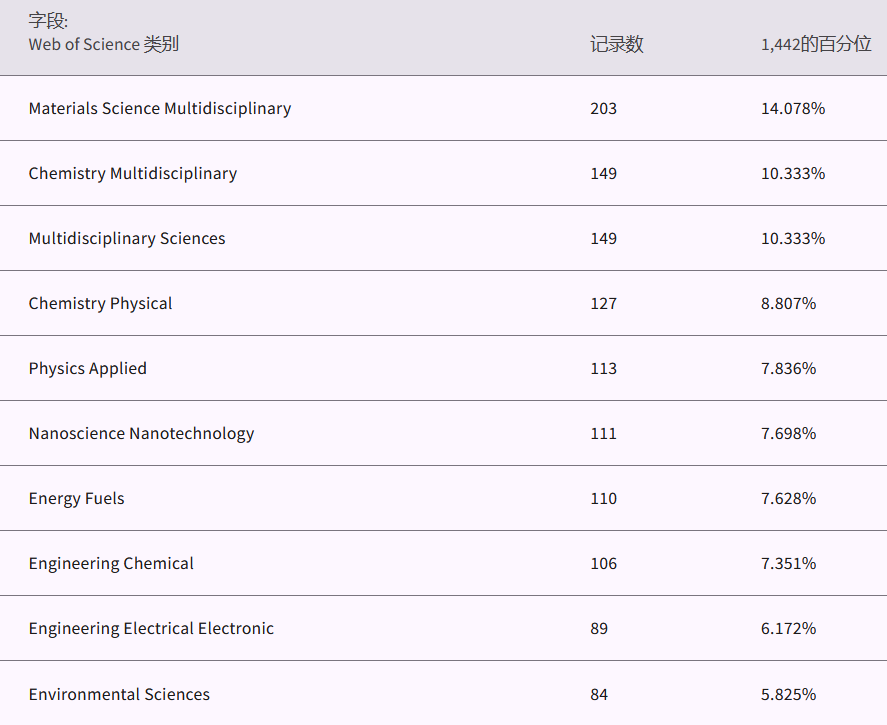Viewport: 887px width, 725px height.
Task: Click the 5.825% value for Environmental Sciences
Action: [788, 694]
